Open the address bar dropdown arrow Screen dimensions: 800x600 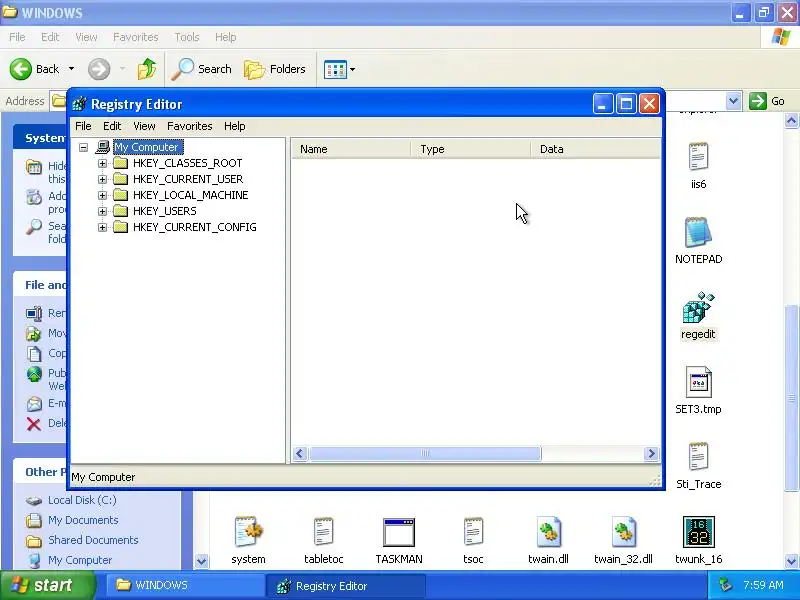point(733,101)
